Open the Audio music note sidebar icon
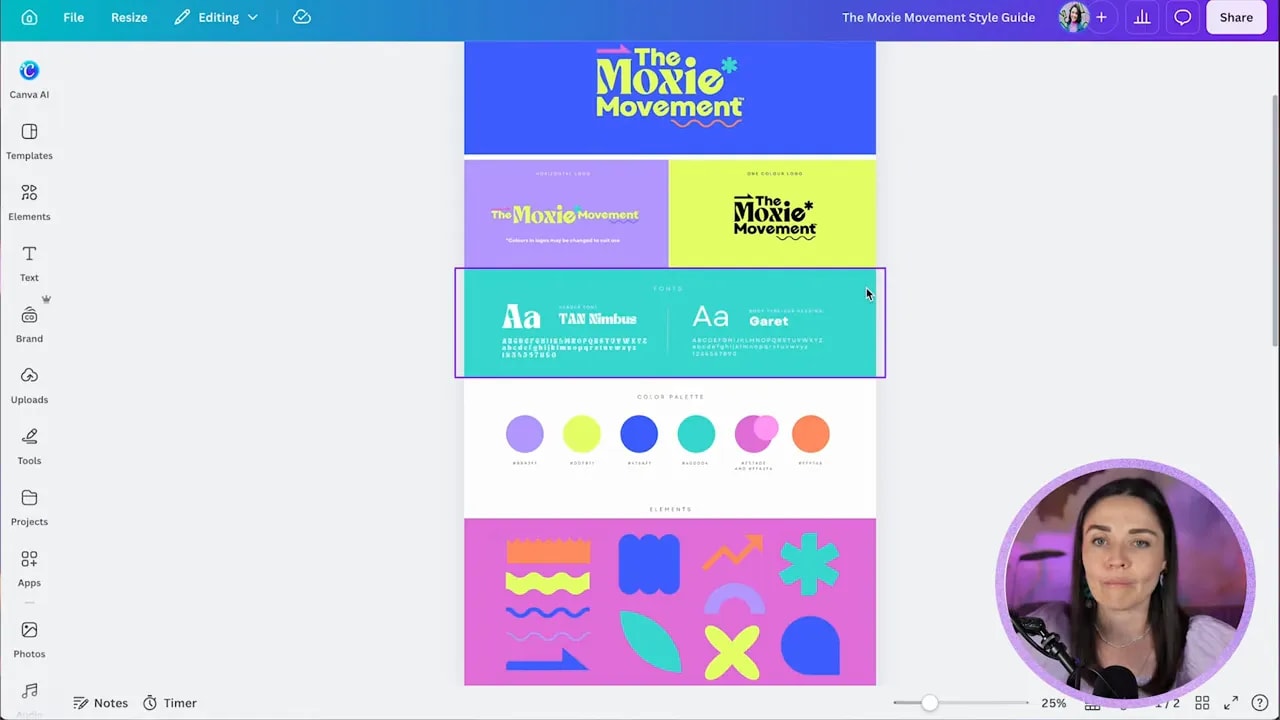 click(29, 692)
